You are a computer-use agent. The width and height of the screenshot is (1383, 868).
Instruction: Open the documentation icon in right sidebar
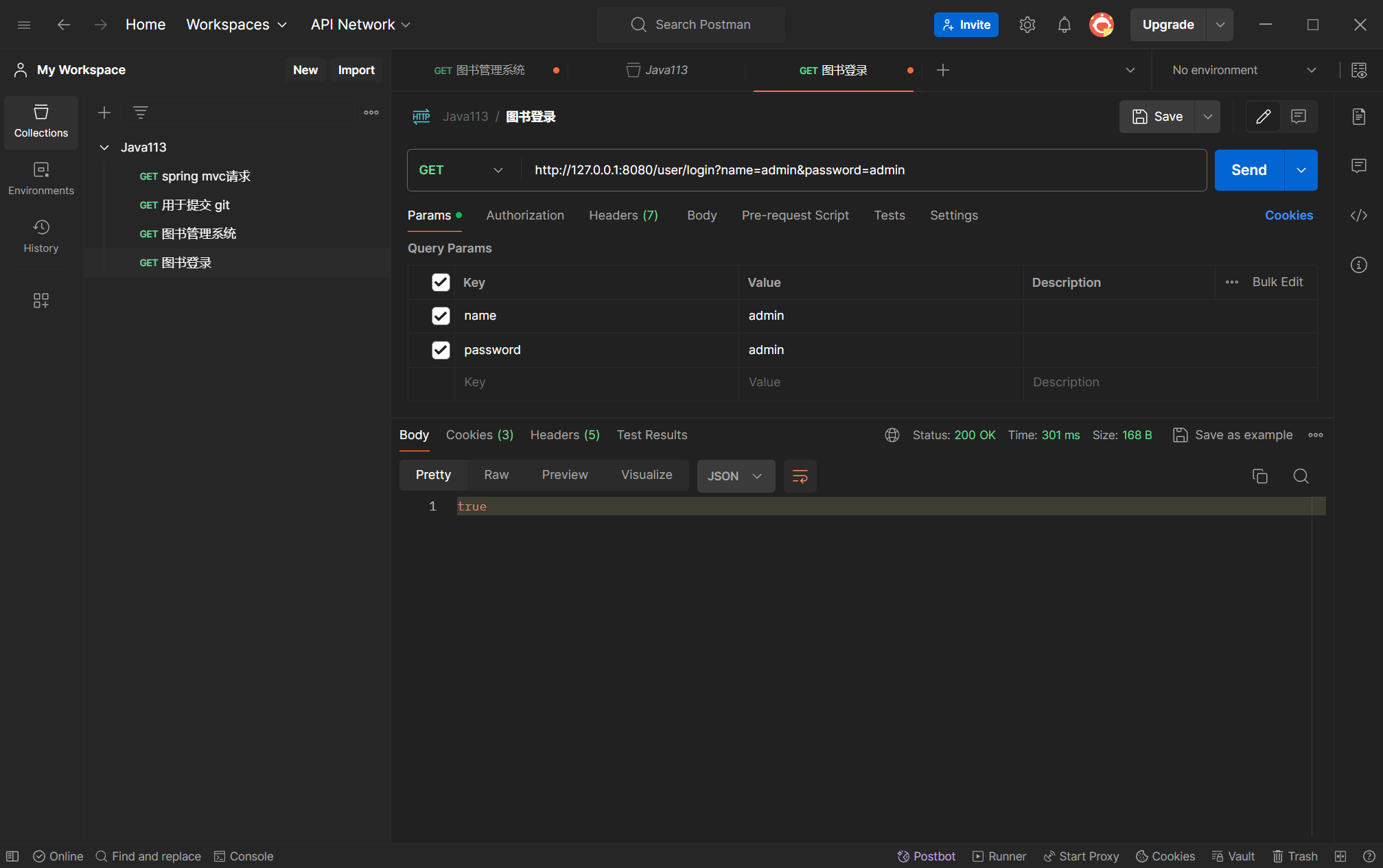[x=1359, y=117]
